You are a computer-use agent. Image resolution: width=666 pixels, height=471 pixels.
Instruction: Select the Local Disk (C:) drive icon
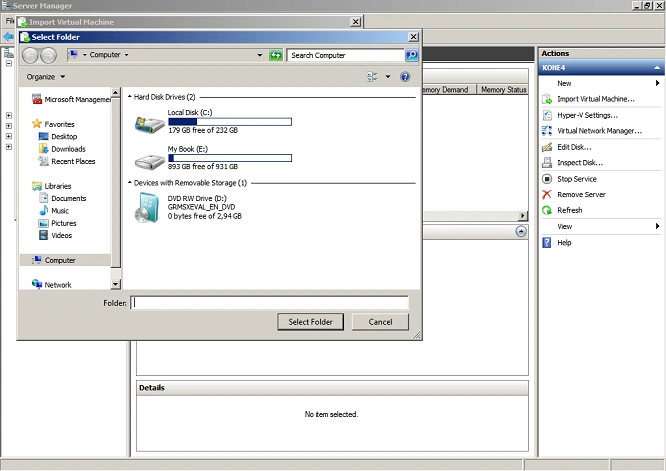click(x=150, y=124)
